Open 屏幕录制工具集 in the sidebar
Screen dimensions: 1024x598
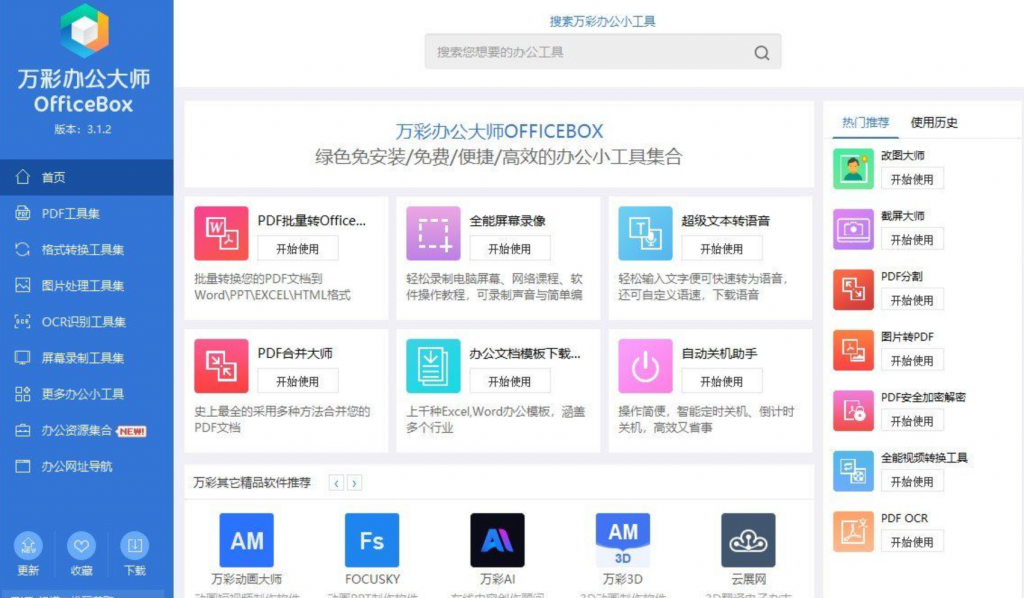coord(87,358)
